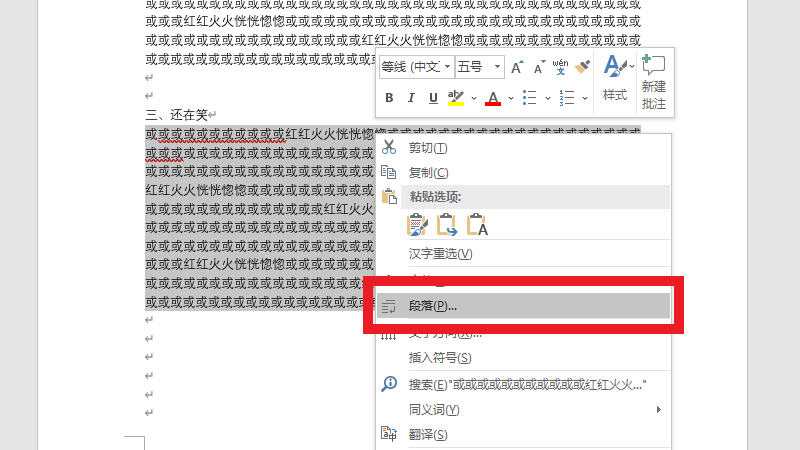Paste as text only icon

click(477, 225)
